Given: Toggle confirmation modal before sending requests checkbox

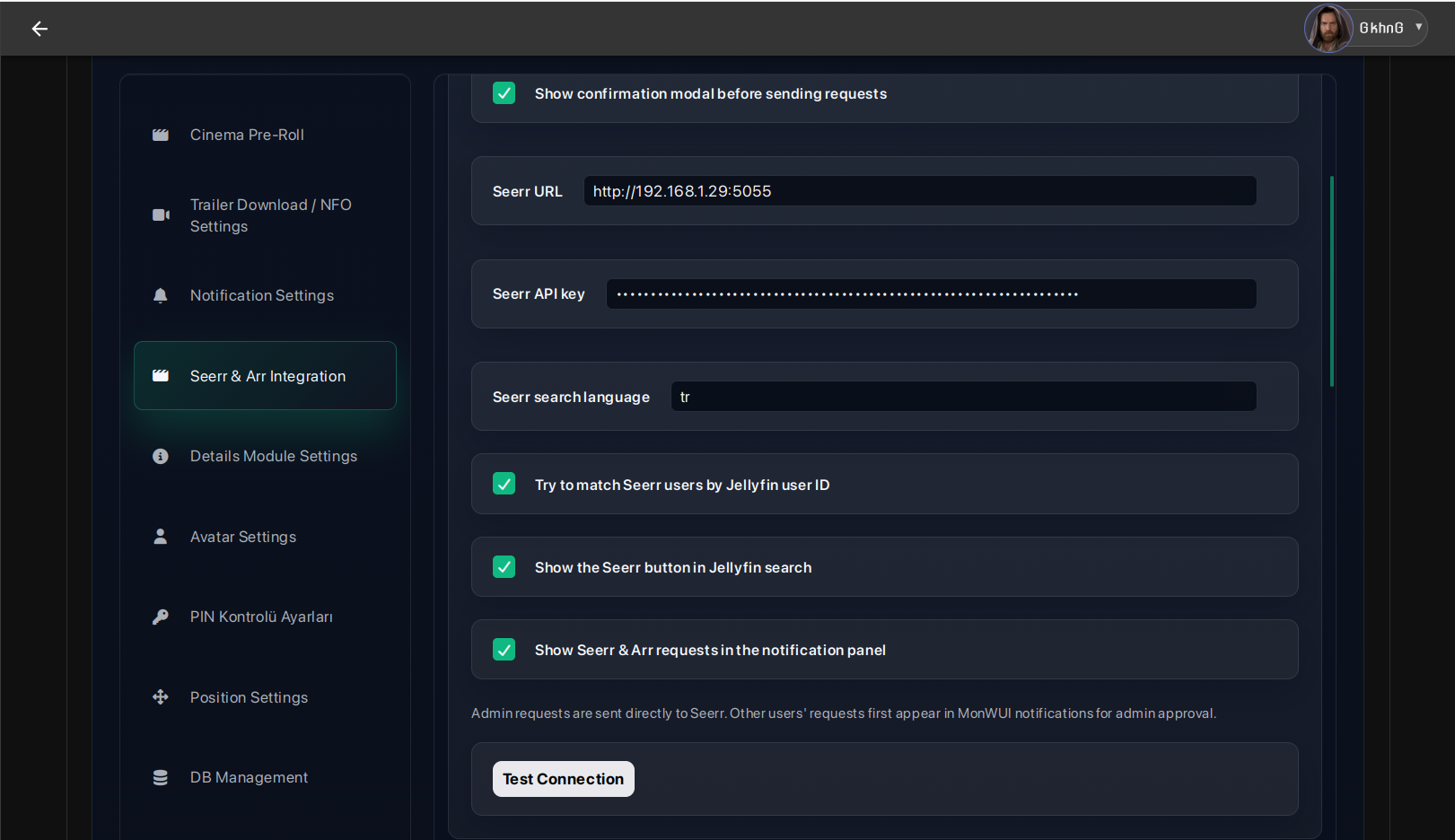Looking at the screenshot, I should [504, 93].
